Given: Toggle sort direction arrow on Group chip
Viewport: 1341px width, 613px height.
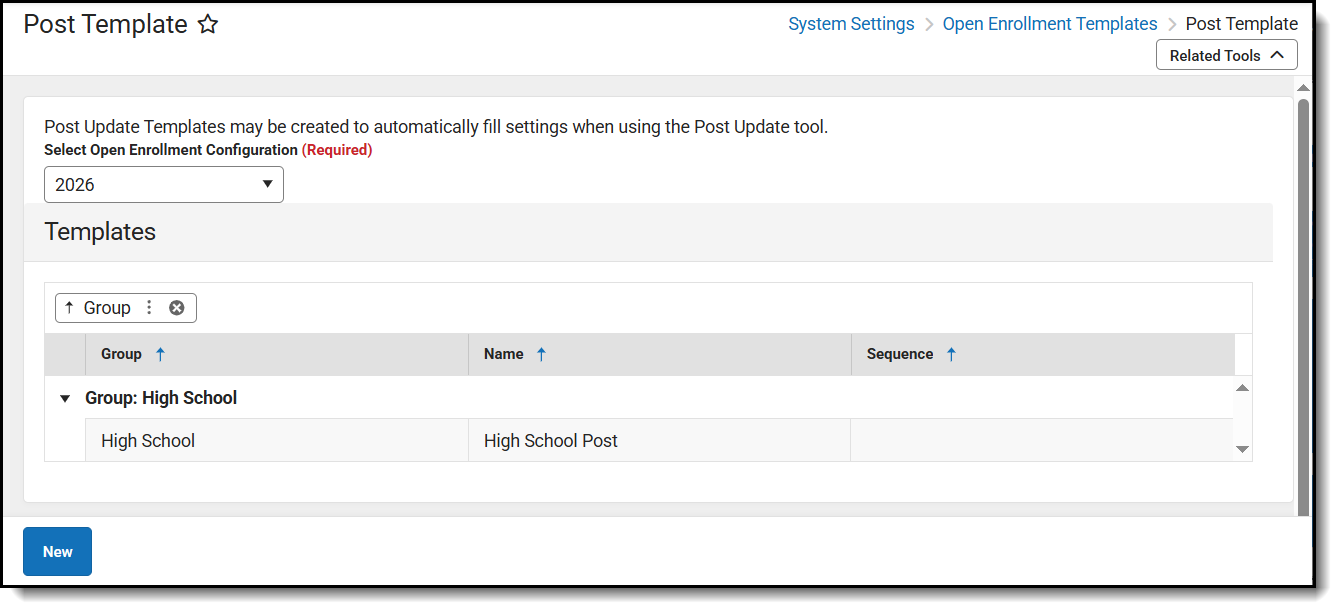Looking at the screenshot, I should point(69,308).
